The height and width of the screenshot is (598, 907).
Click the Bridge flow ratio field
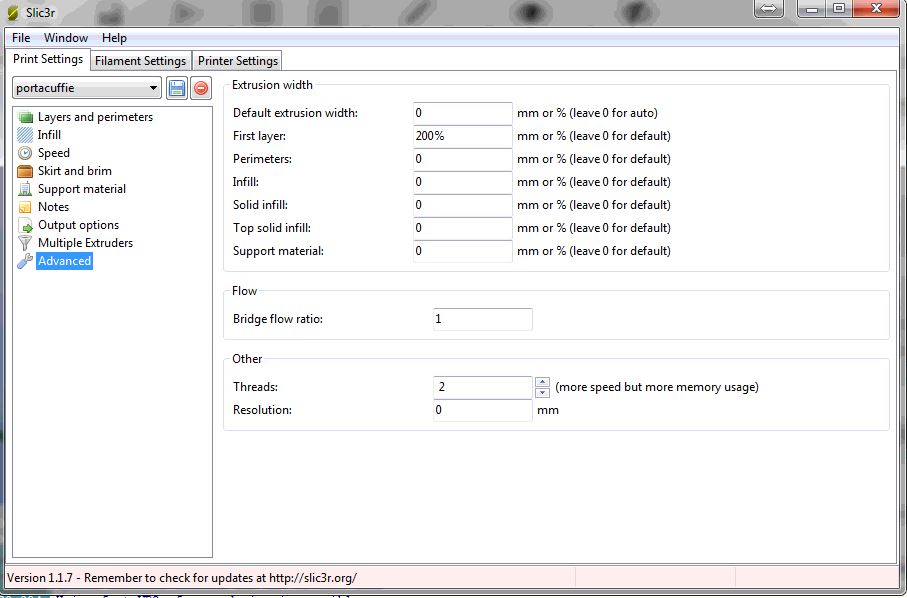(482, 319)
